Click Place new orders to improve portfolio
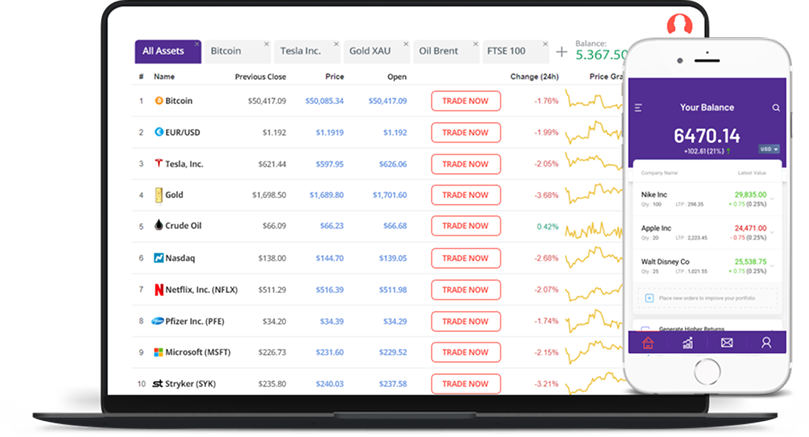This screenshot has height=437, width=809. tap(707, 298)
